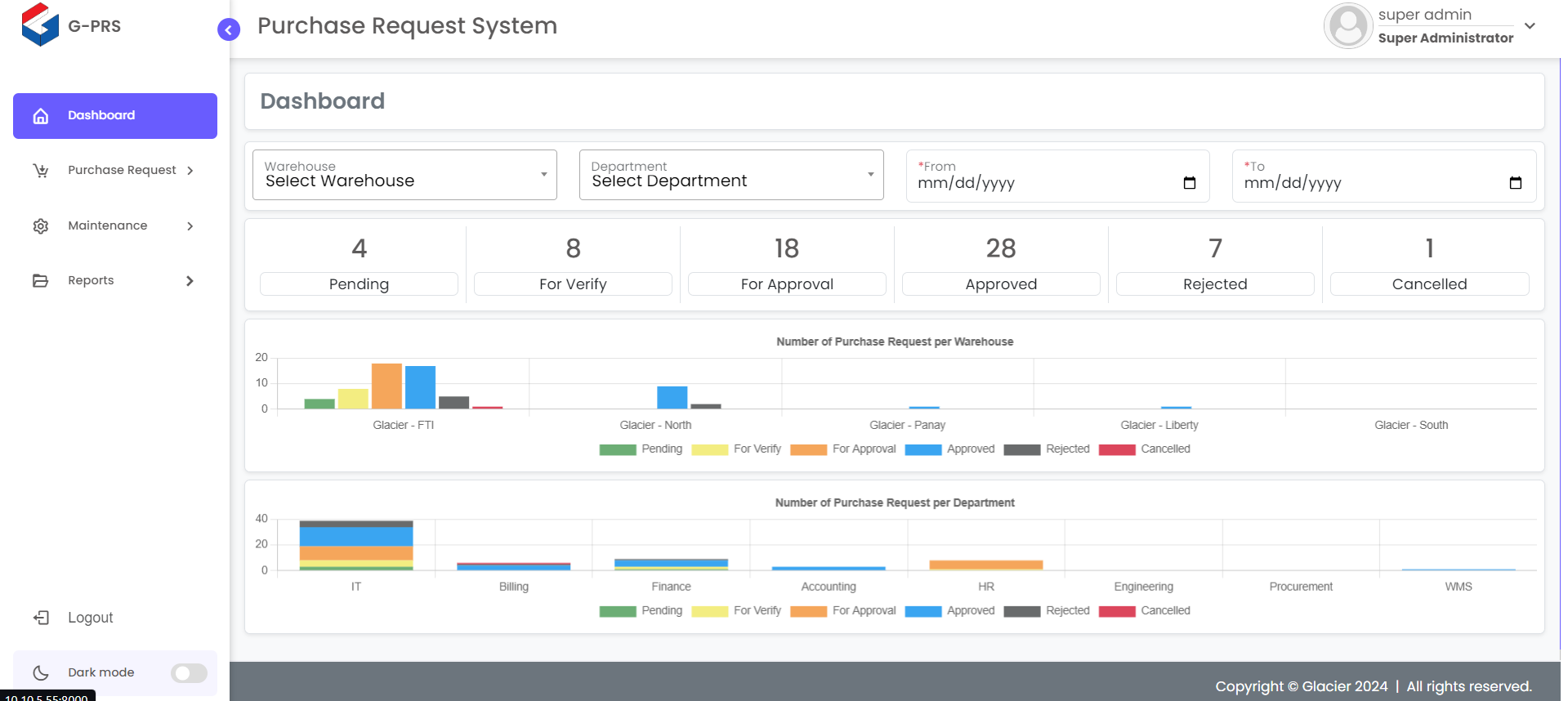Click the For Verify status button
The height and width of the screenshot is (701, 1568).
pos(573,284)
